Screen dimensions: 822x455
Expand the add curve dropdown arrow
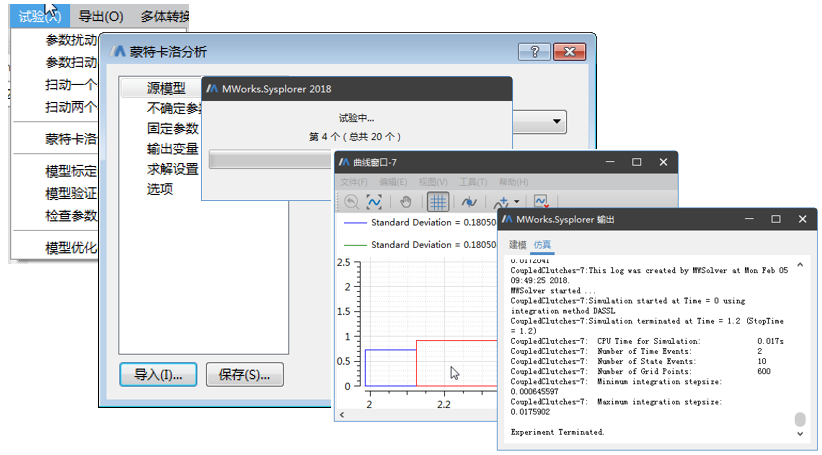(516, 202)
